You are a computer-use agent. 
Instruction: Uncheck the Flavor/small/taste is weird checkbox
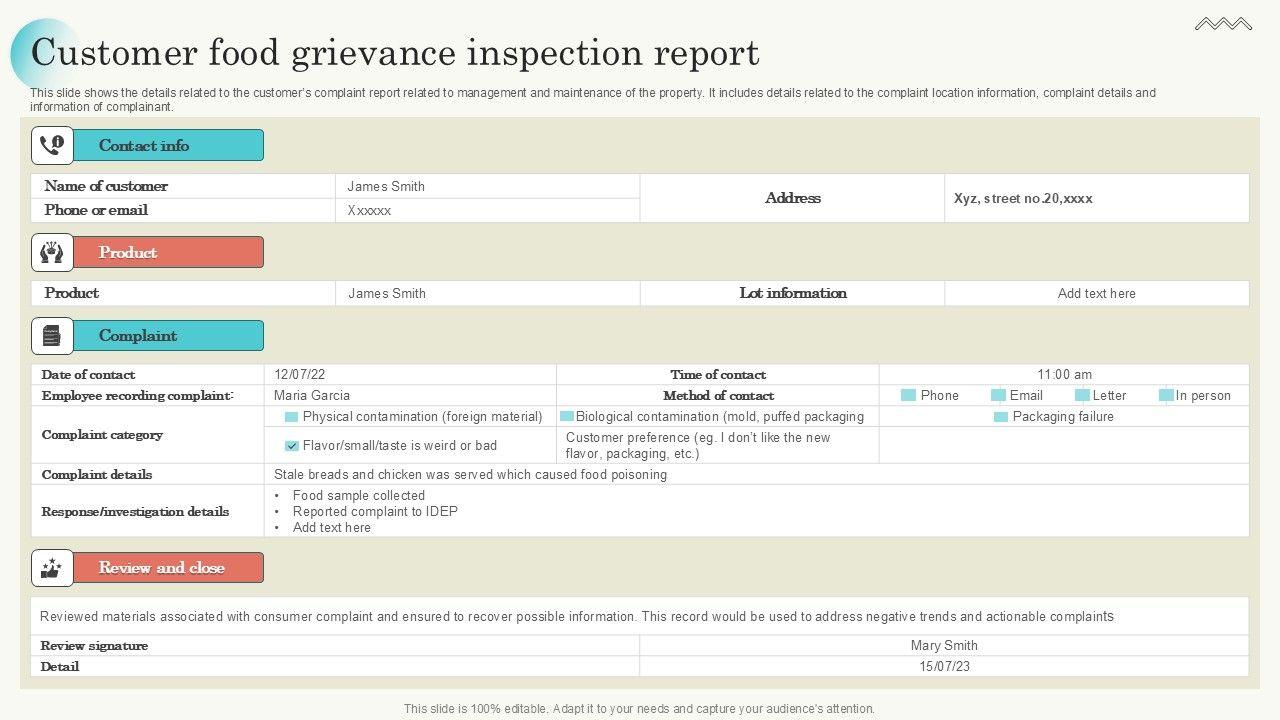(292, 446)
